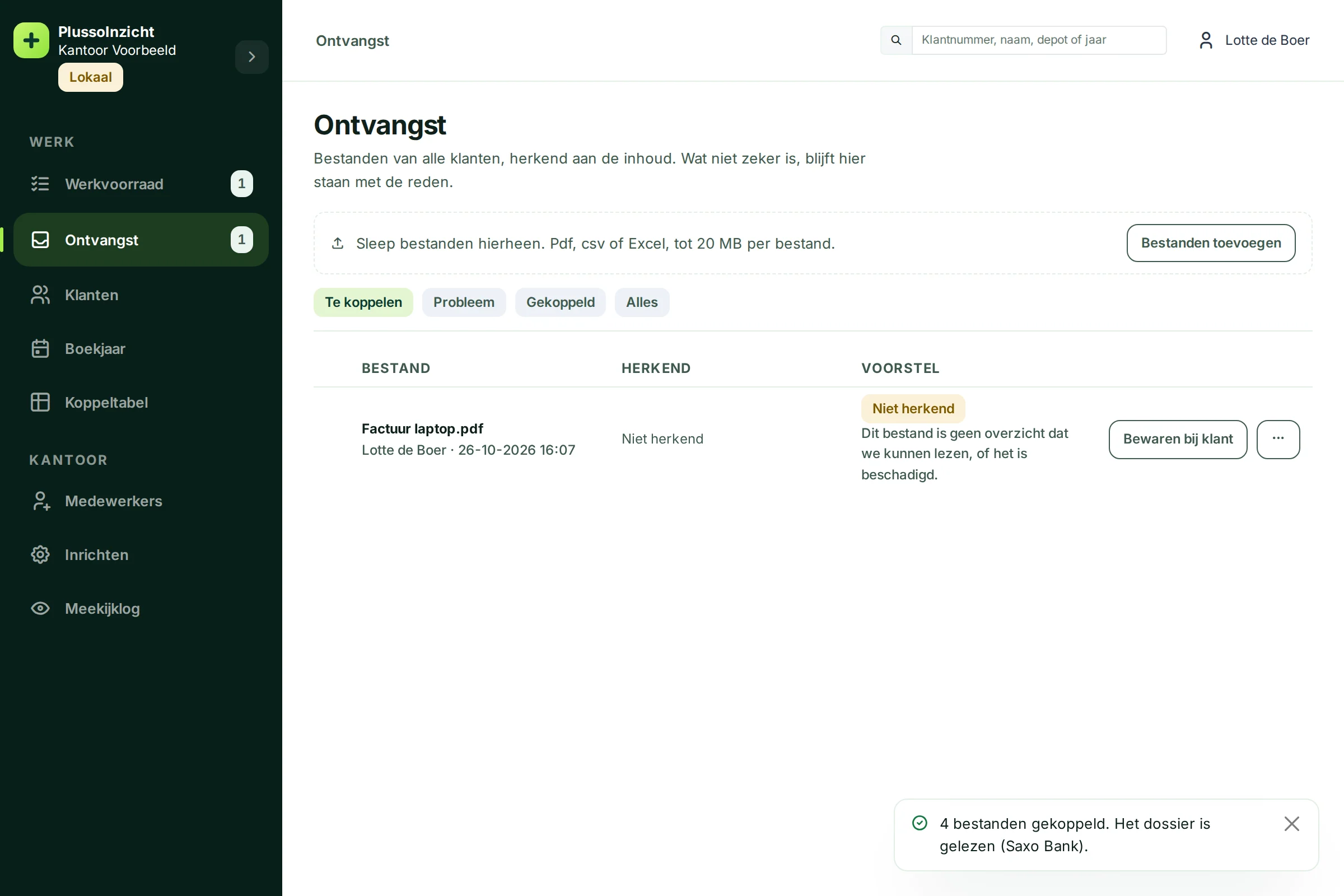Viewport: 1344px width, 896px height.
Task: Click the Klanten people icon
Action: [x=40, y=295]
